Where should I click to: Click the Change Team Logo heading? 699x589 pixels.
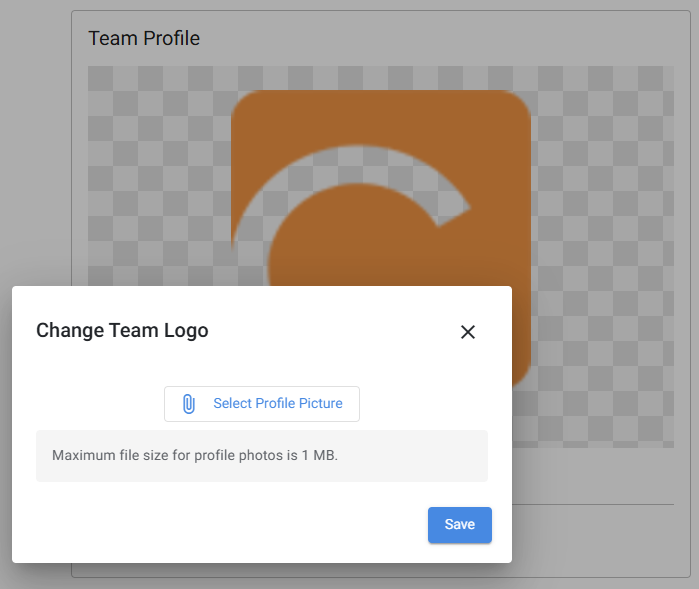coord(122,330)
